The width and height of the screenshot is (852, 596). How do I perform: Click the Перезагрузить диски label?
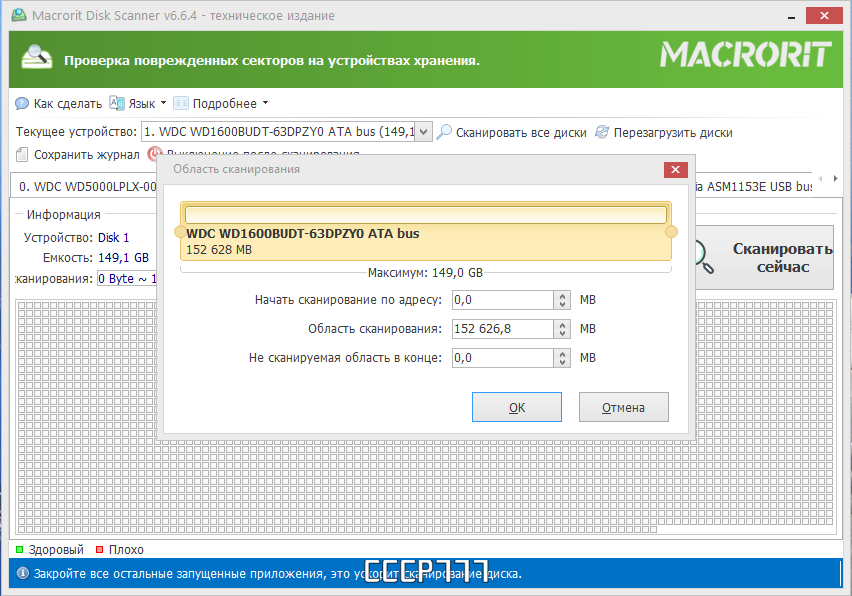[x=673, y=133]
